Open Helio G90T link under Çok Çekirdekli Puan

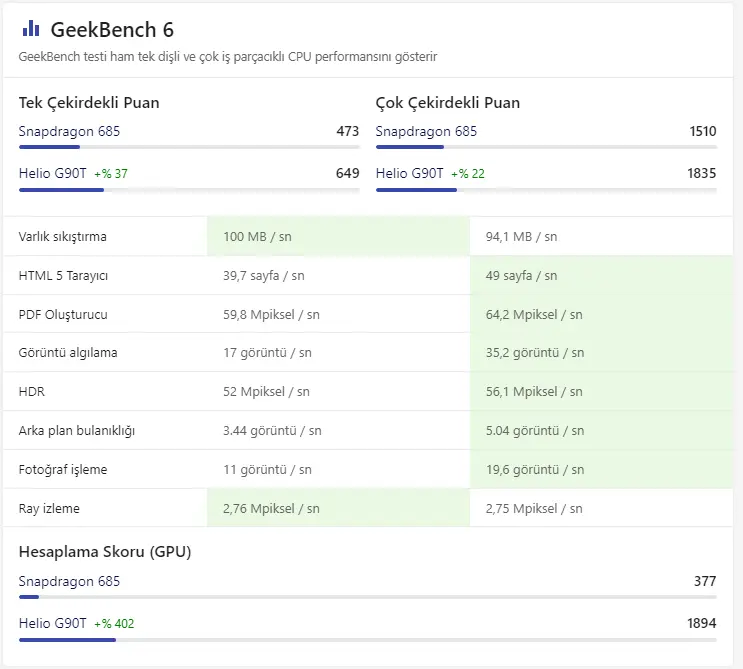pos(409,173)
